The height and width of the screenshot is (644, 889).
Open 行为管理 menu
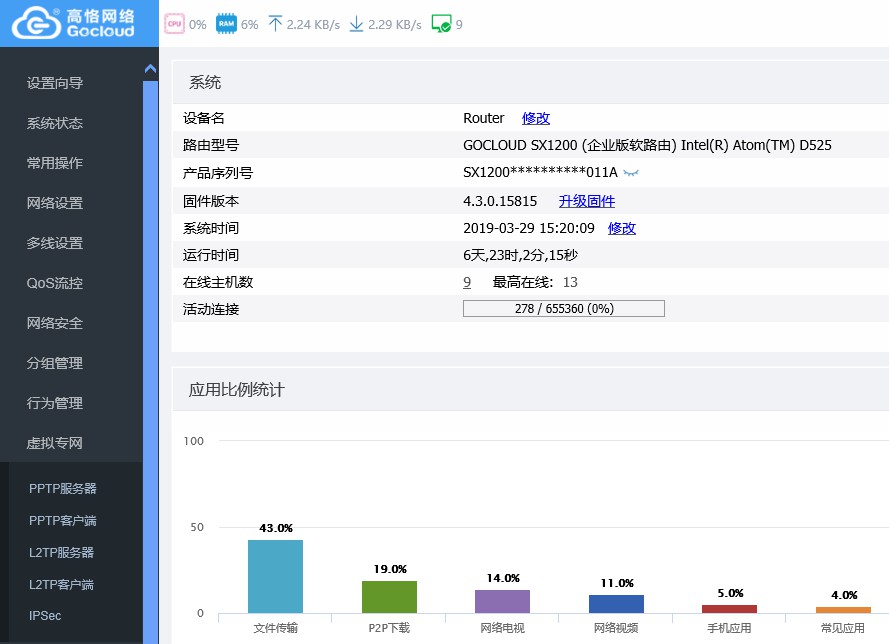pyautogui.click(x=55, y=403)
